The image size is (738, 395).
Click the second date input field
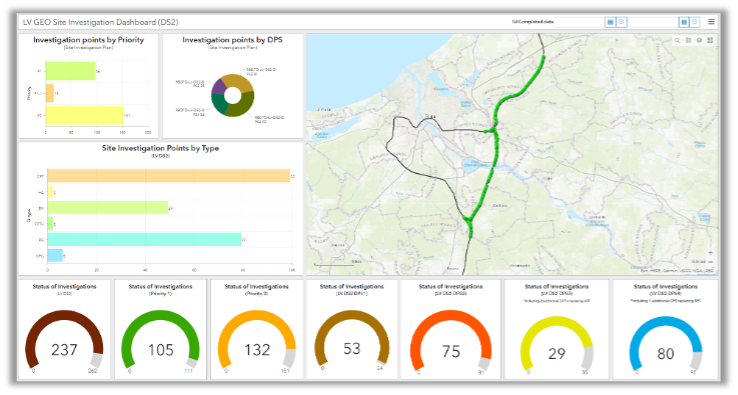click(654, 22)
